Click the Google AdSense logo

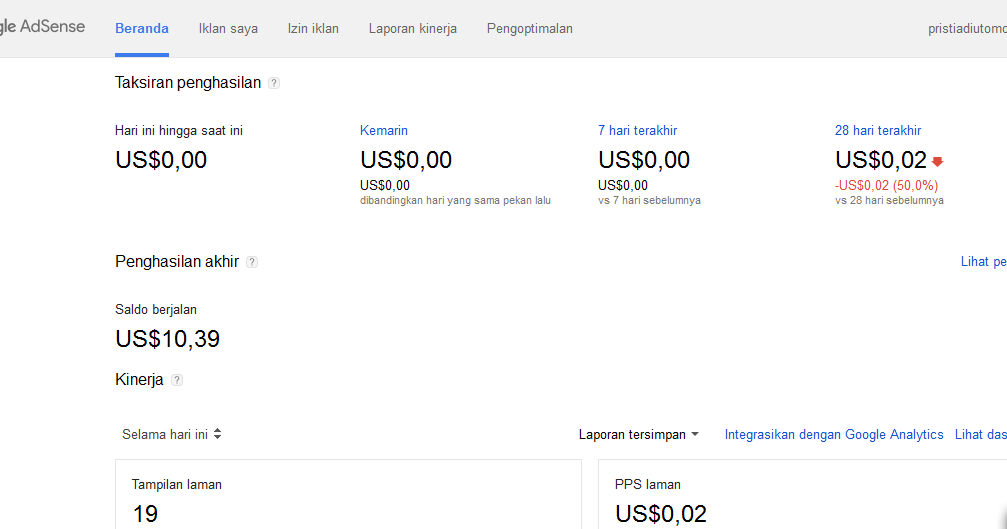[x=42, y=27]
